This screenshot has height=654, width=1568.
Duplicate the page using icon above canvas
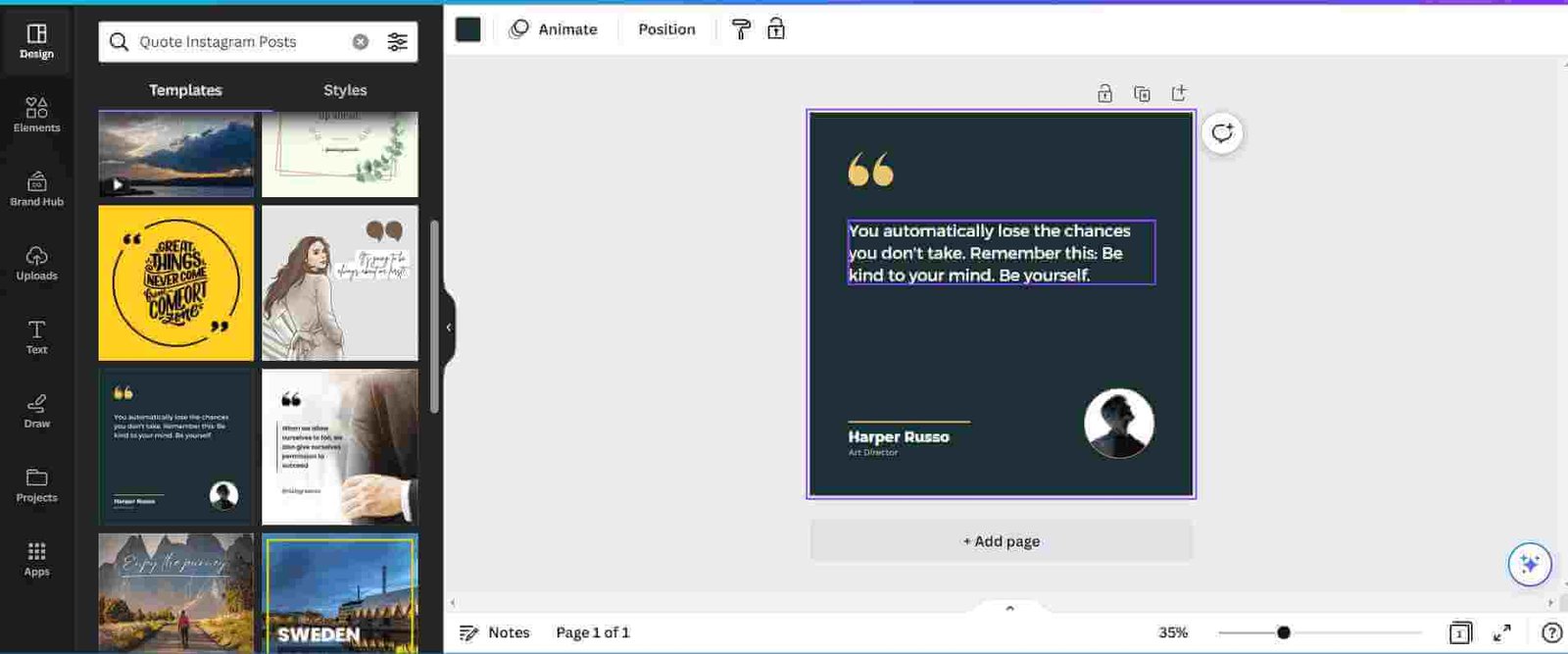click(x=1142, y=93)
